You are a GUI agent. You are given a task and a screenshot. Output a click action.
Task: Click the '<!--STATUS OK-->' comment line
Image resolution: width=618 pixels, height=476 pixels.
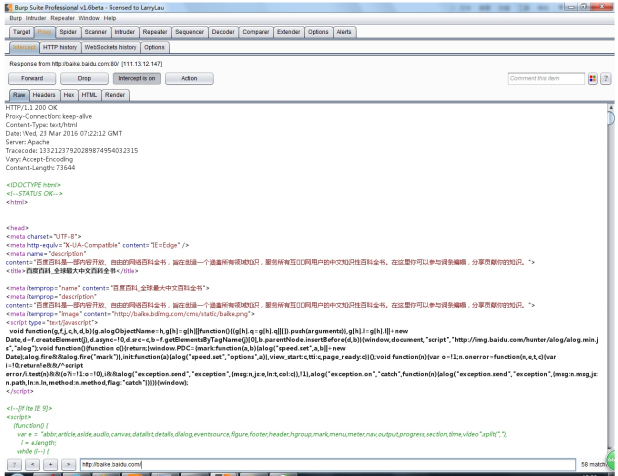tap(34, 193)
